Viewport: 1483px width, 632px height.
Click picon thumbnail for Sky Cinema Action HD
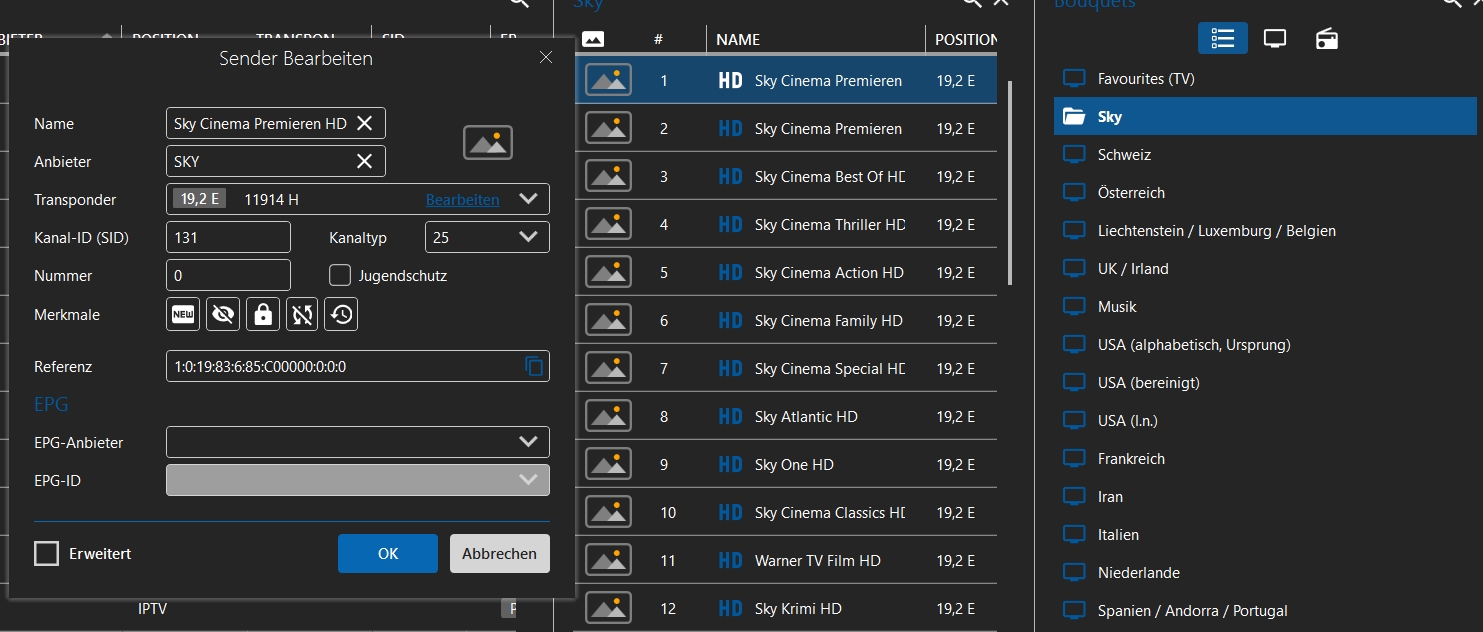608,273
